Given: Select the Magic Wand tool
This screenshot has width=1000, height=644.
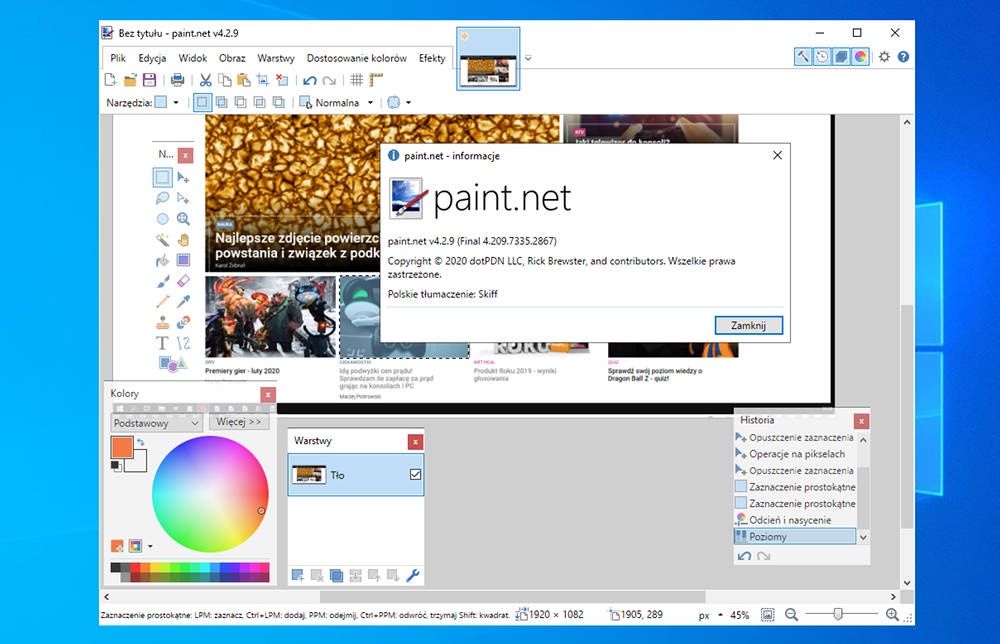Looking at the screenshot, I should 163,240.
